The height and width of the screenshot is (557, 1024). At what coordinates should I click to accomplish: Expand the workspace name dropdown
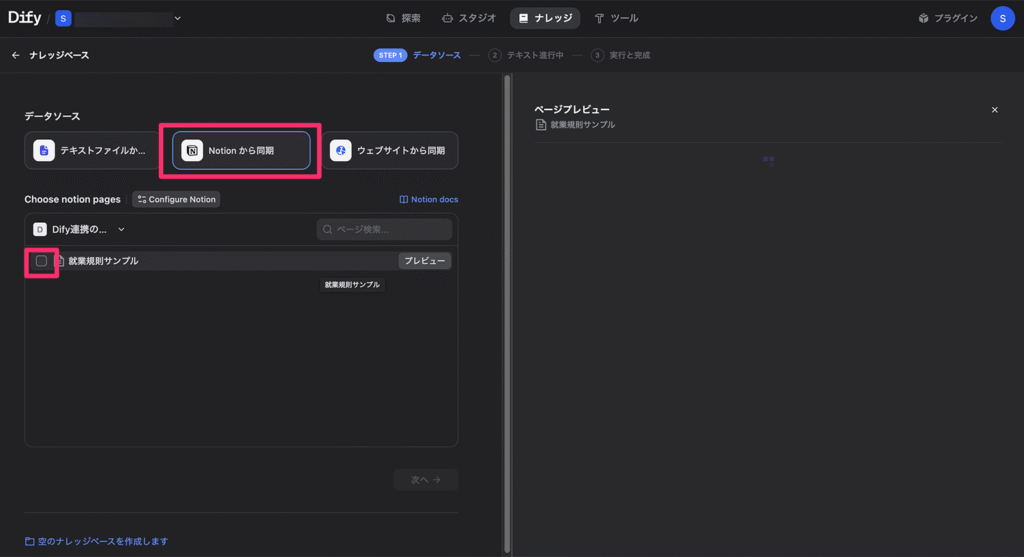click(x=178, y=18)
